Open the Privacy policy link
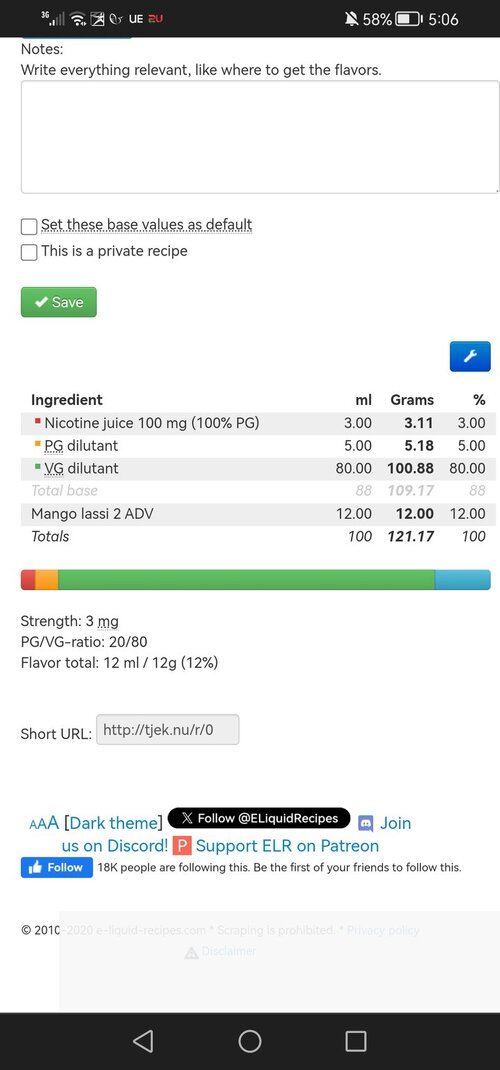This screenshot has width=500, height=1070. (383, 930)
